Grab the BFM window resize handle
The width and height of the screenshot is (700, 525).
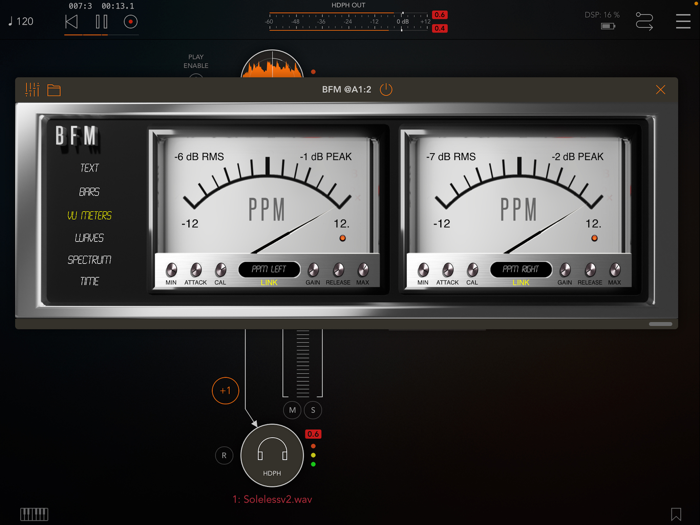click(x=660, y=324)
